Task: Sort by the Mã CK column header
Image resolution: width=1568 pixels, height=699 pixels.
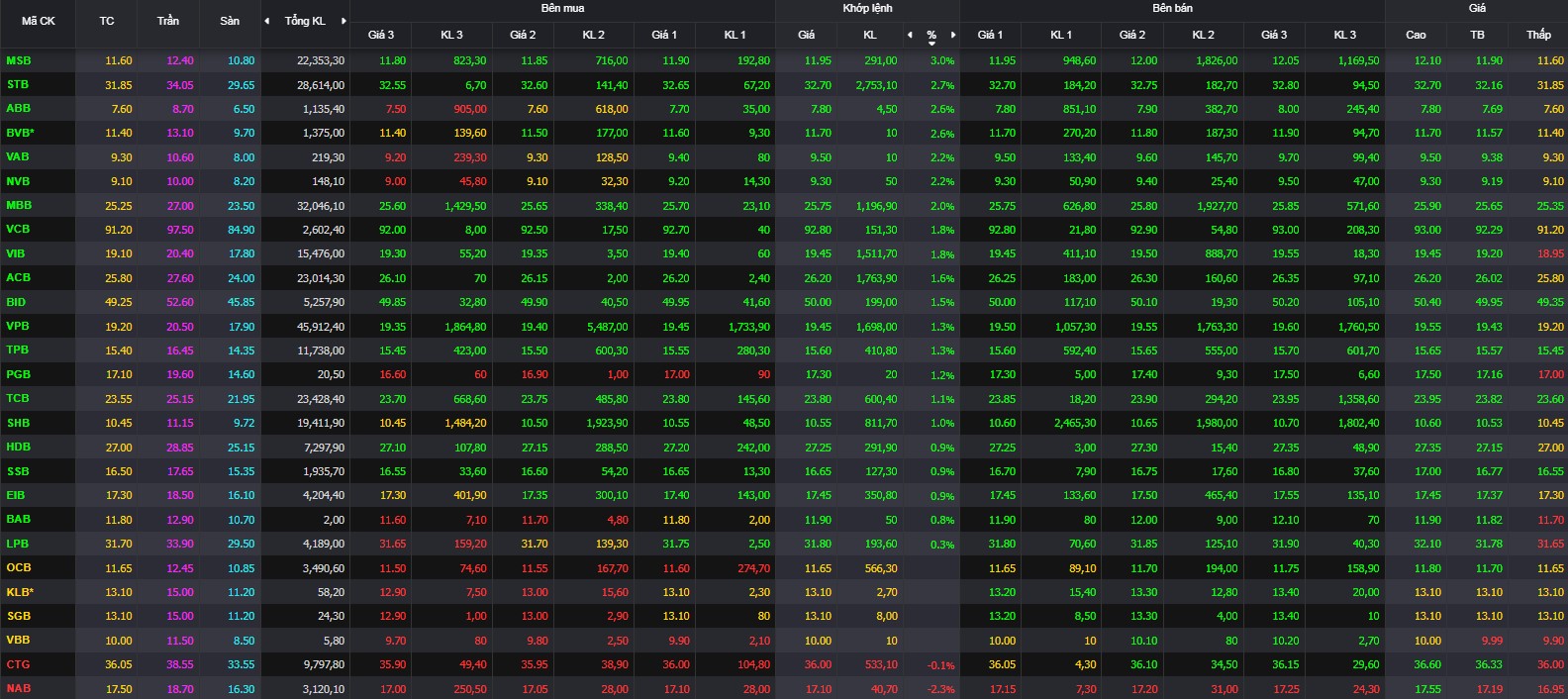Action: coord(39,21)
